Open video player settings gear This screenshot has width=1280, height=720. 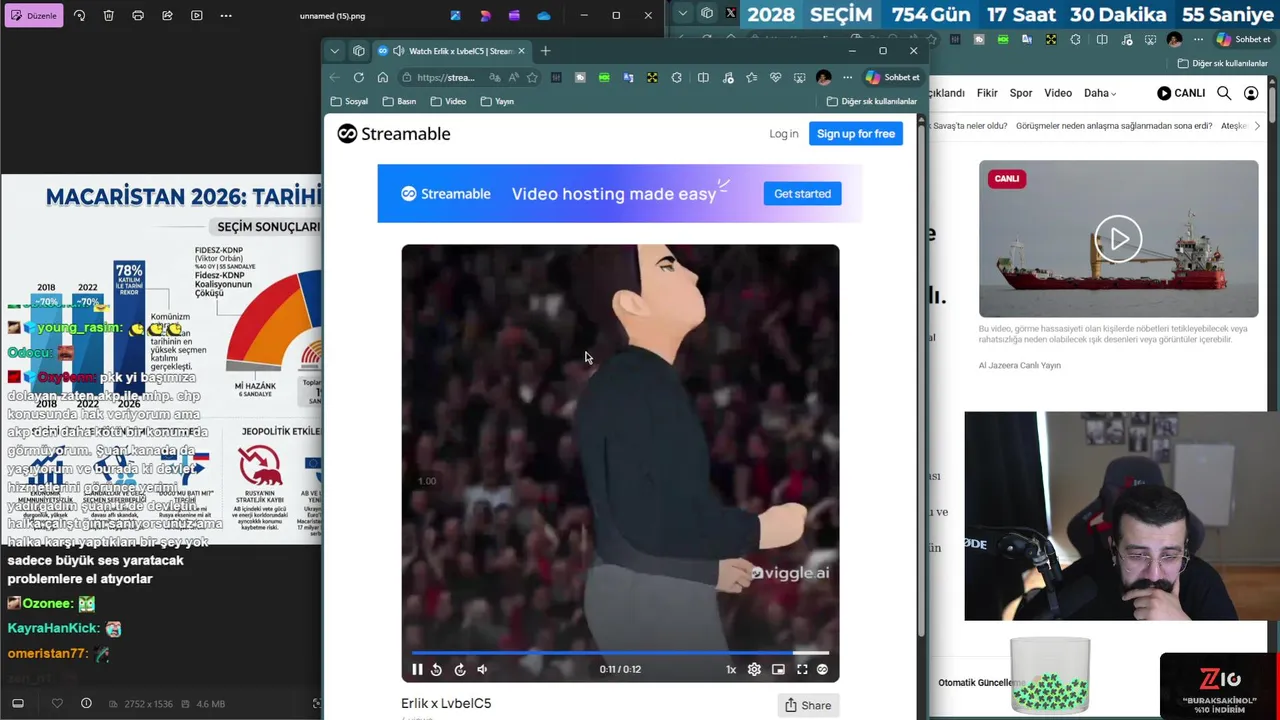point(754,670)
